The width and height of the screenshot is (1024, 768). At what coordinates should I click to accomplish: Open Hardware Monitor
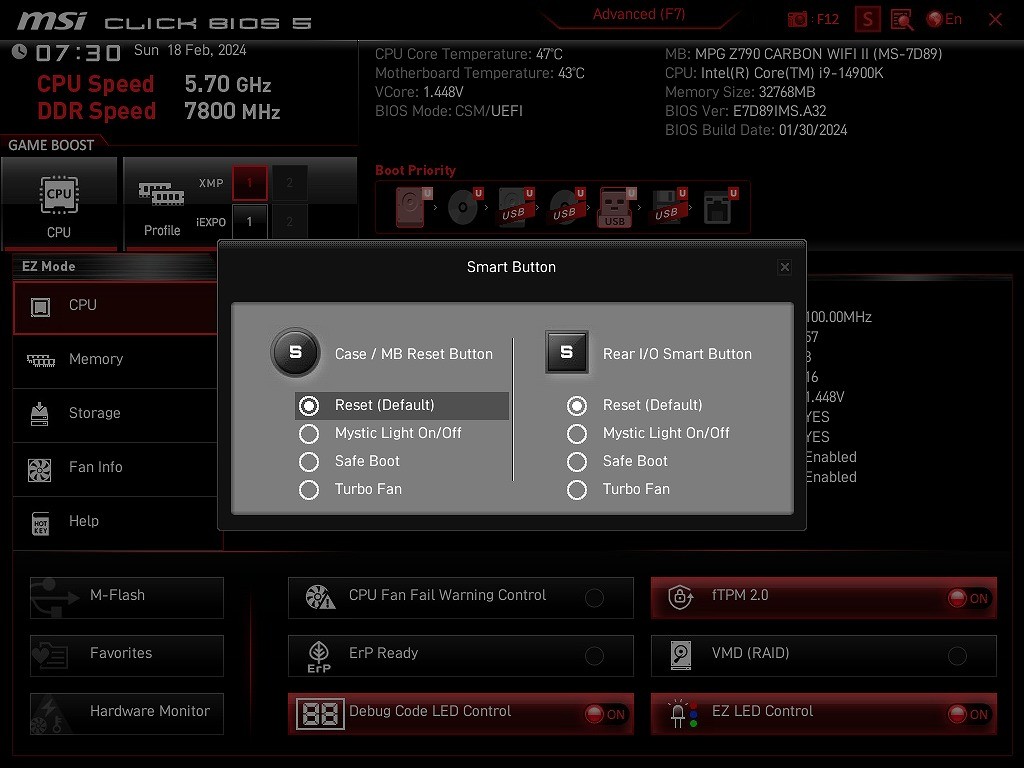(x=127, y=714)
